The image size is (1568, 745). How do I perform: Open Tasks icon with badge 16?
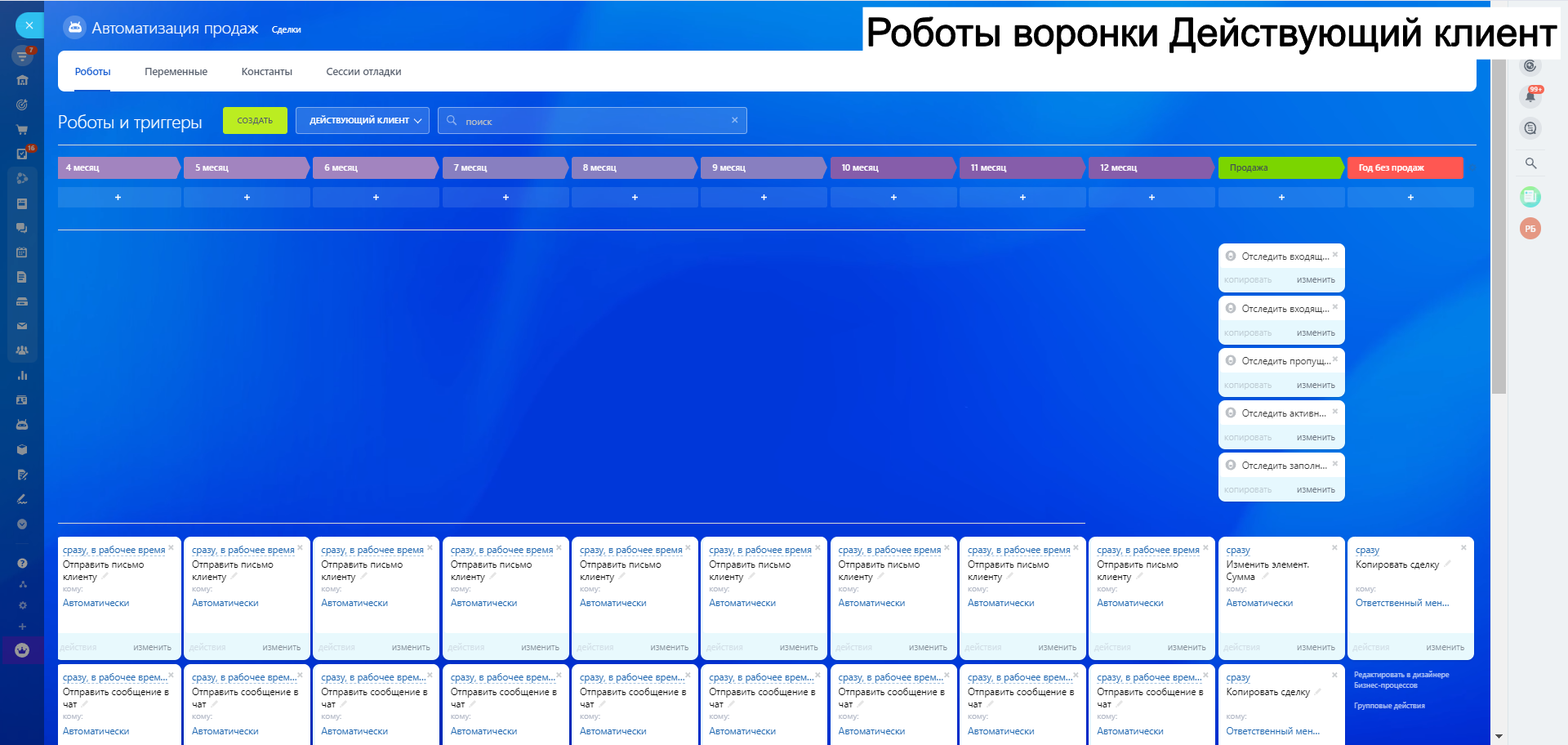[22, 154]
